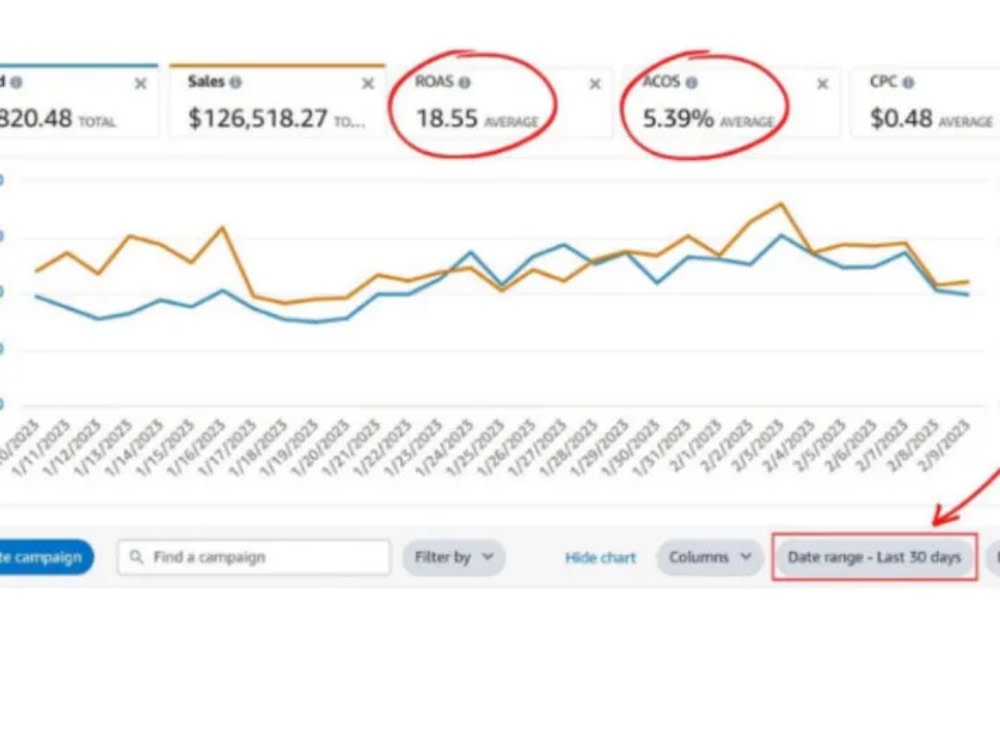Select the Sales metric card
Image resolution: width=1000 pixels, height=750 pixels.
[277, 101]
